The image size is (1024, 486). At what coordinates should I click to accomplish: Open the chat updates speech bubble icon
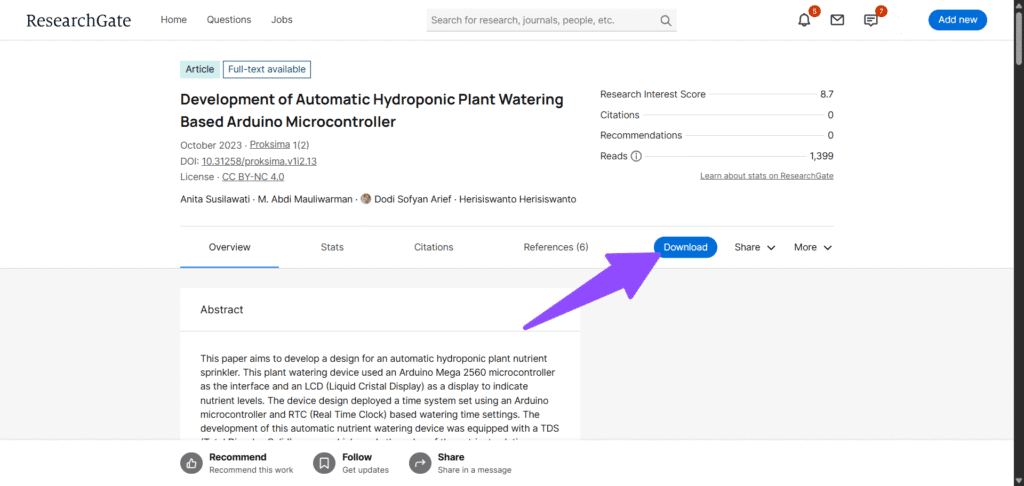tap(870, 20)
